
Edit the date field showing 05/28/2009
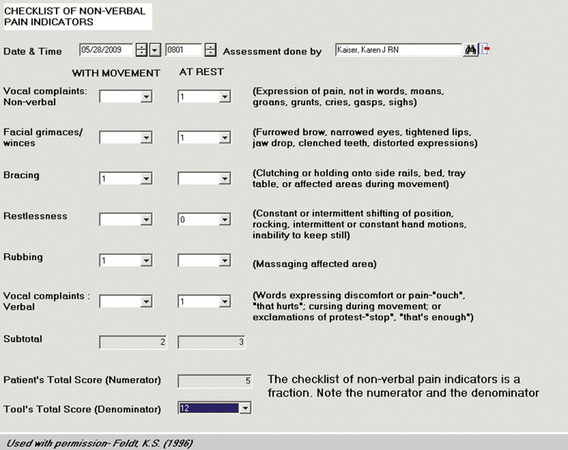[x=106, y=50]
